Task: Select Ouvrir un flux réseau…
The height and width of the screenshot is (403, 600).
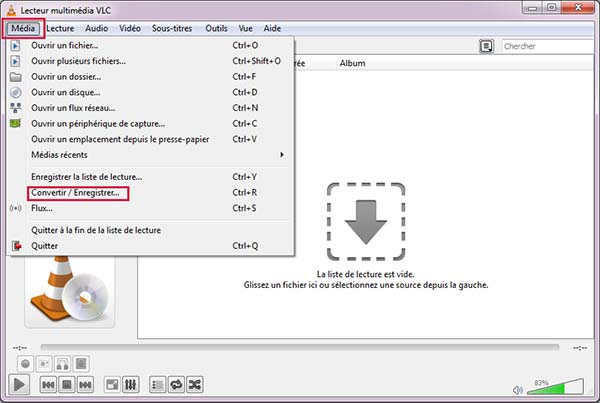Action: (x=151, y=108)
